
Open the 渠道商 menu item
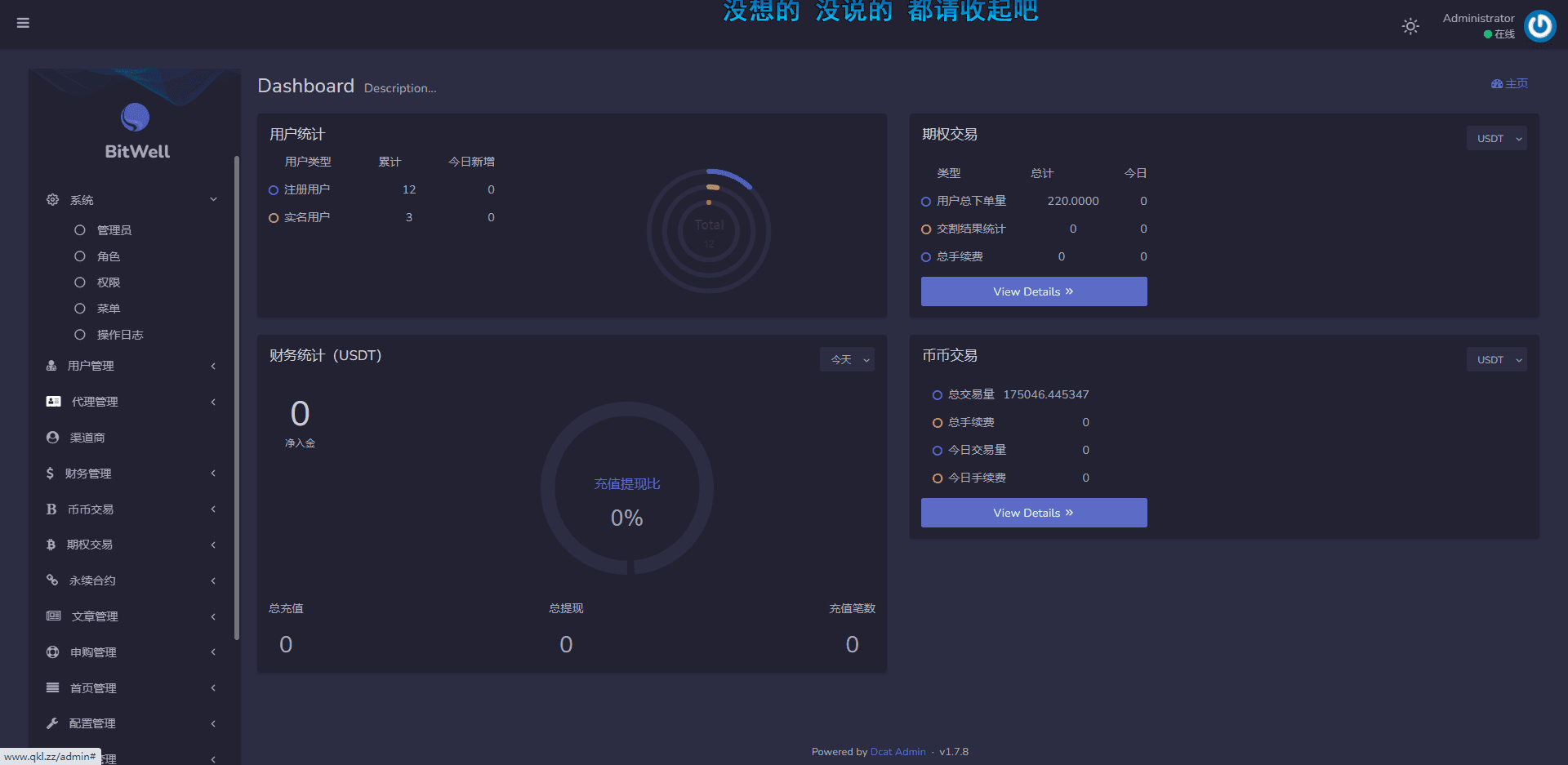pyautogui.click(x=87, y=438)
